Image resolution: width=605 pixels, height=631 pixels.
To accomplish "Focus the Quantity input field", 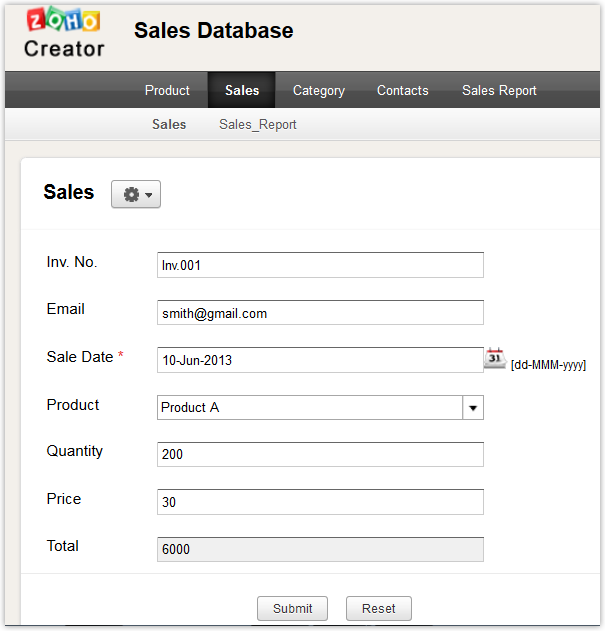I will coord(320,455).
